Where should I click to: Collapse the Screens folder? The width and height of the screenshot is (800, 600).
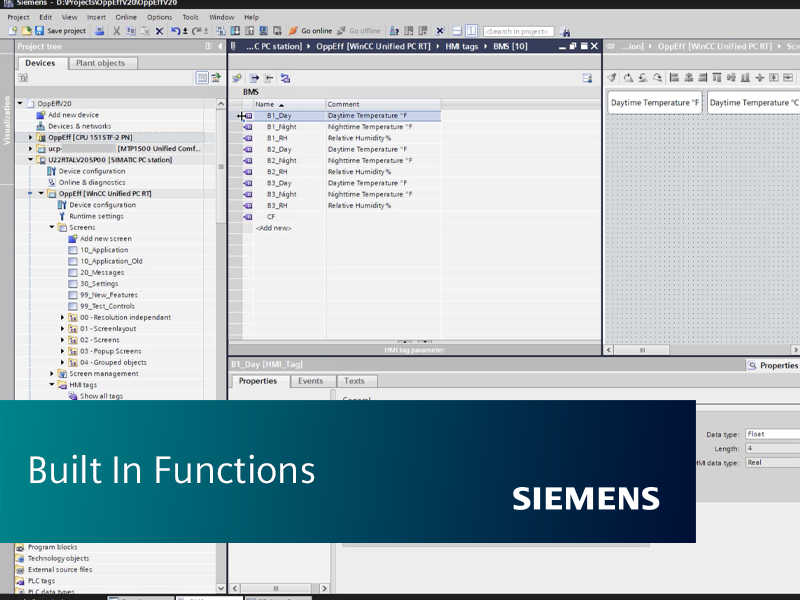tap(52, 227)
